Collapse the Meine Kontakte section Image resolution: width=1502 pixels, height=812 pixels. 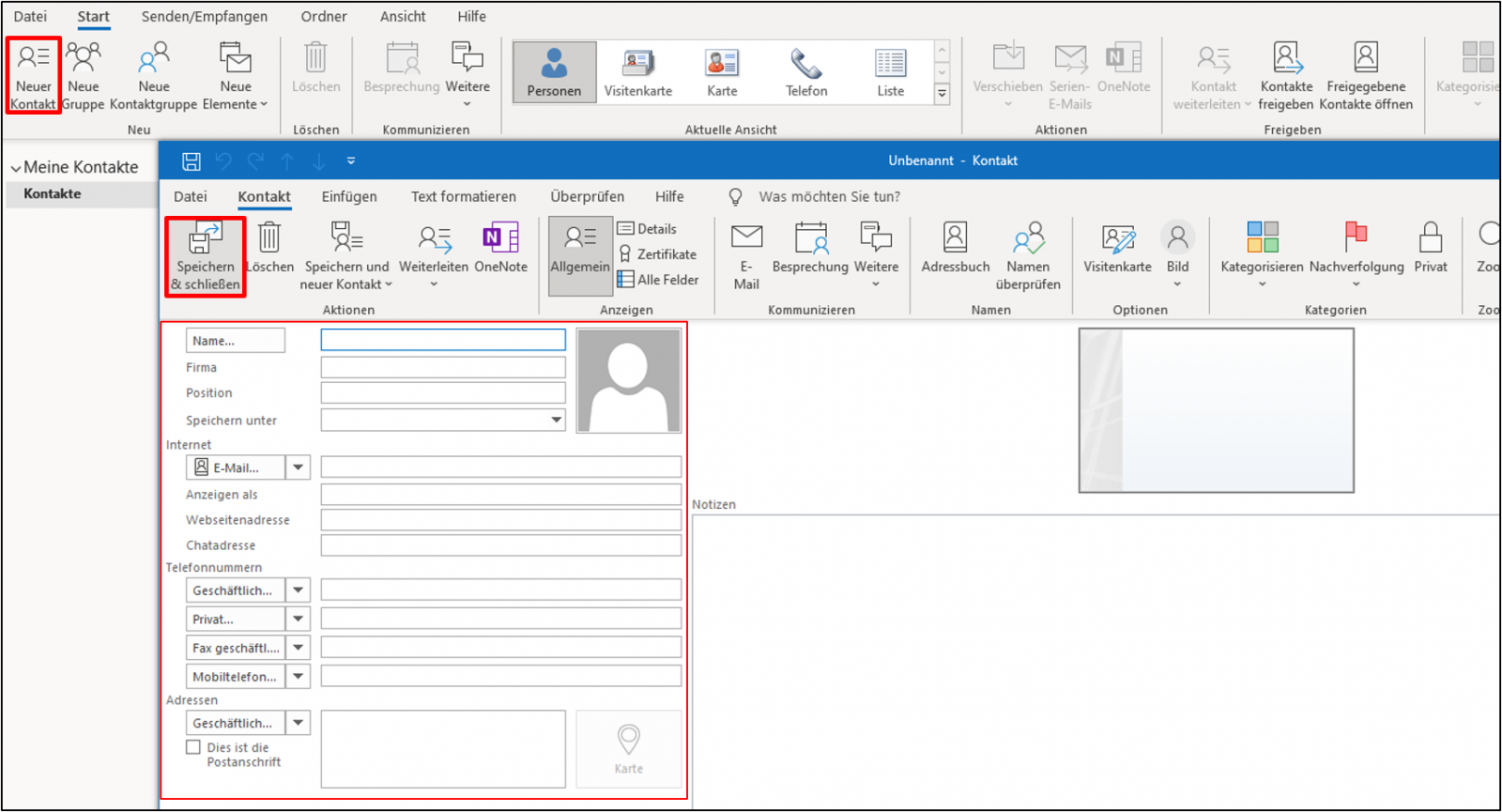click(x=16, y=168)
